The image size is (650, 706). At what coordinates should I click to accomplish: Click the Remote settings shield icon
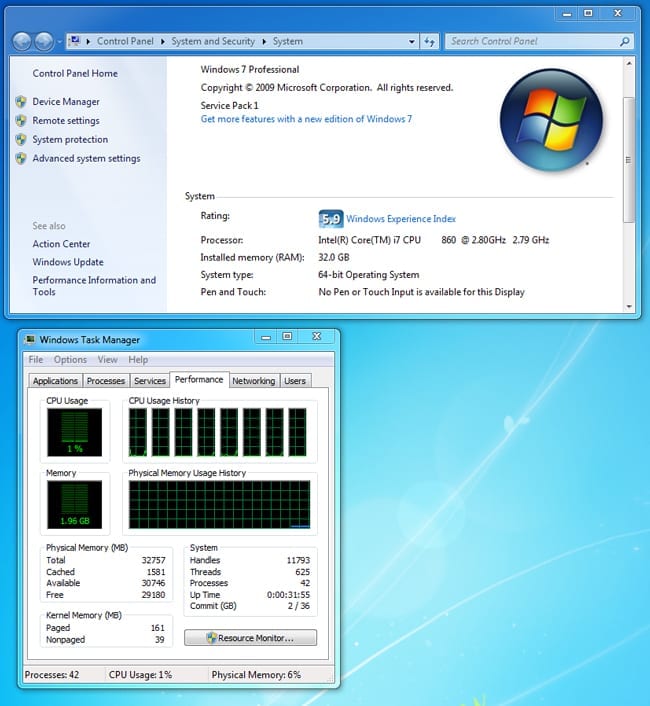(21, 121)
